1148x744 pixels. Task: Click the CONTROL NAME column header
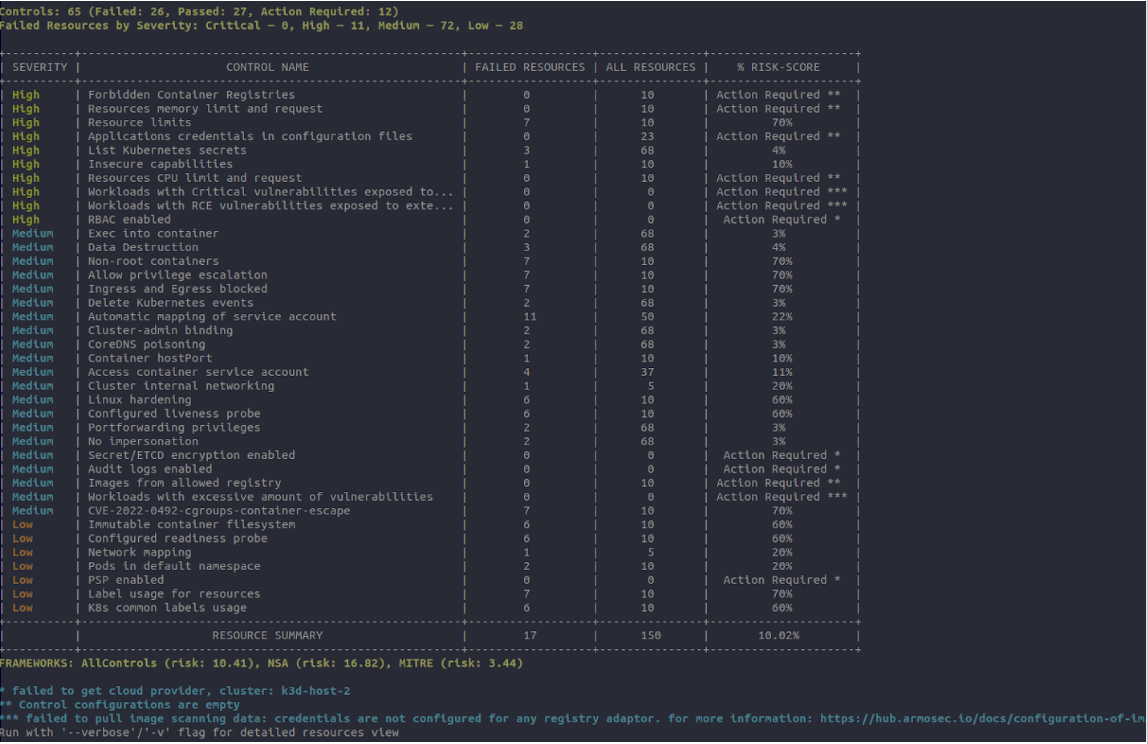(267, 67)
